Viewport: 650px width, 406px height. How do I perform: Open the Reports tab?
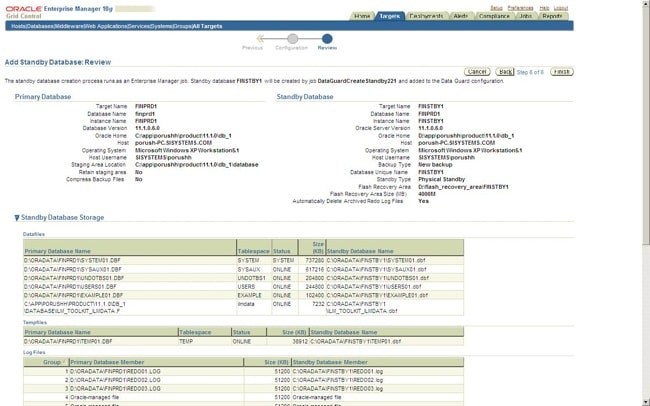(552, 16)
